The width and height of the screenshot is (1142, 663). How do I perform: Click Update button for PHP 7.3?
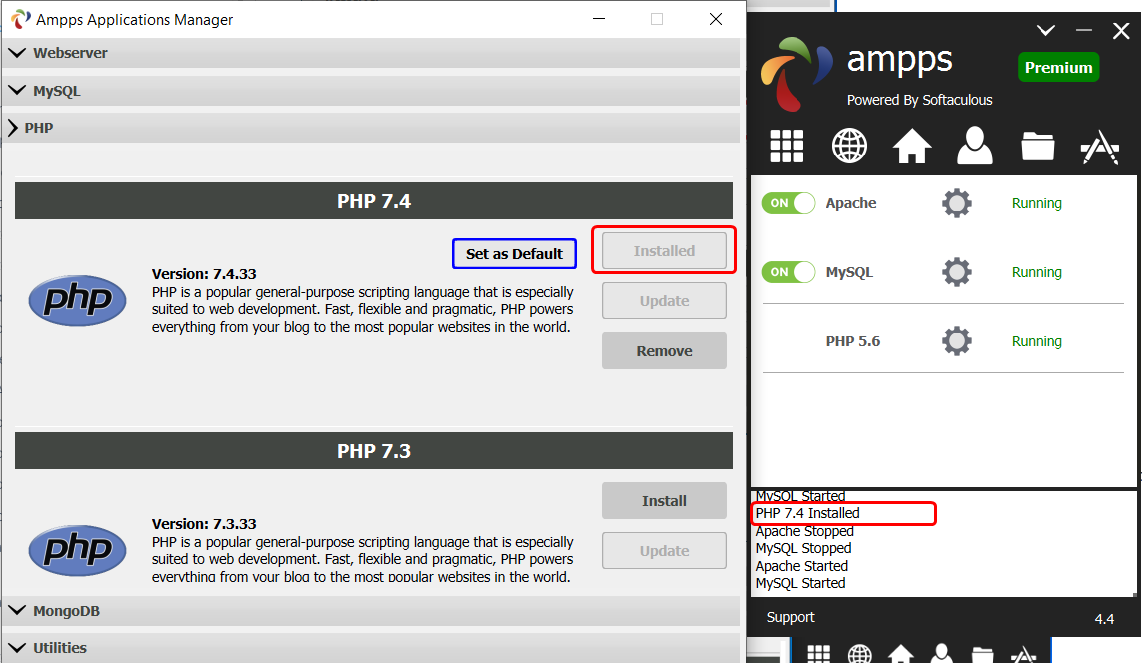pos(664,550)
